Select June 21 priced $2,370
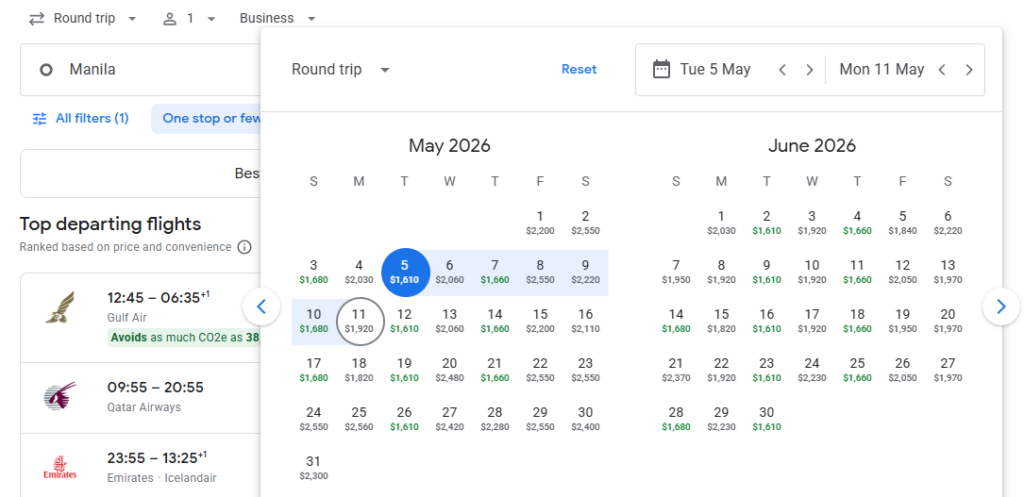 tap(676, 370)
